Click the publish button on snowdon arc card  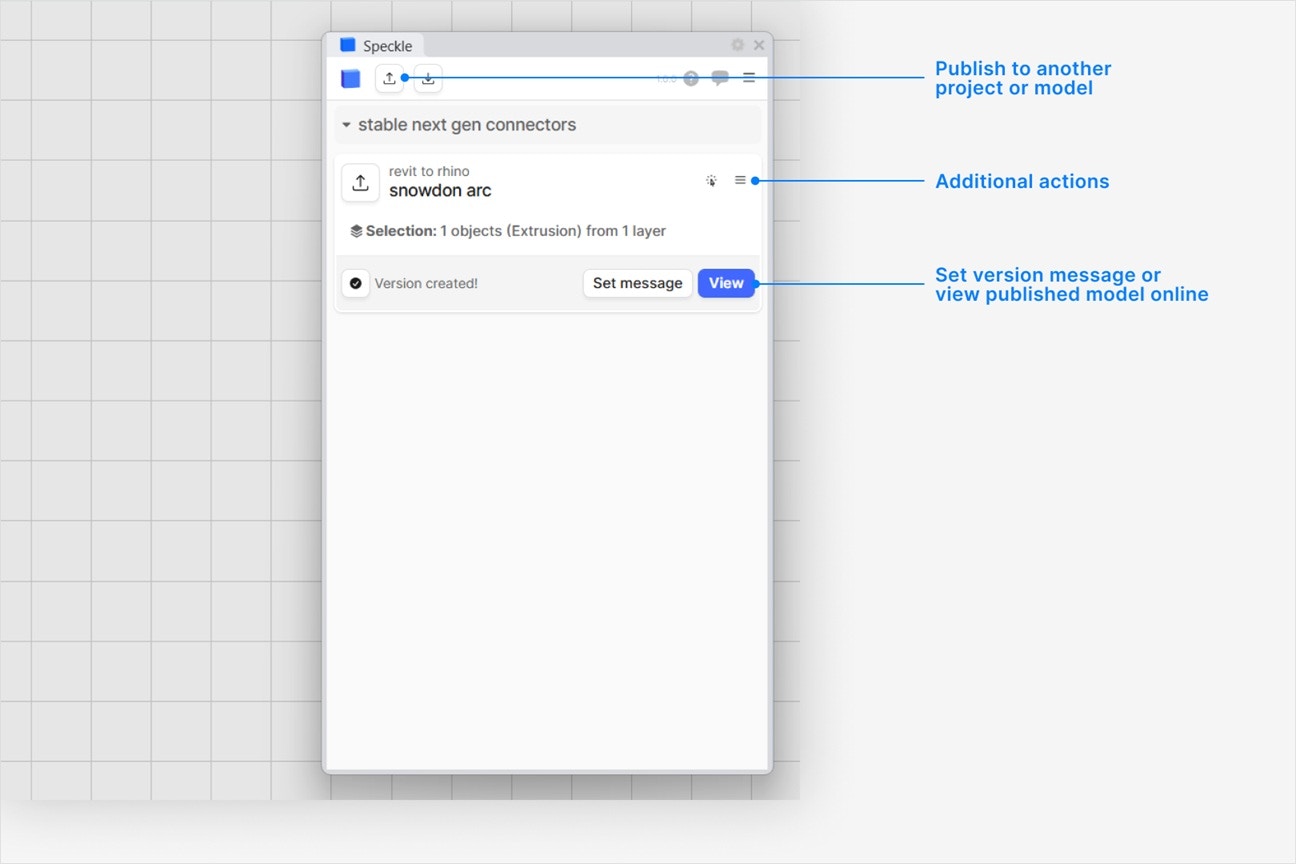click(360, 183)
